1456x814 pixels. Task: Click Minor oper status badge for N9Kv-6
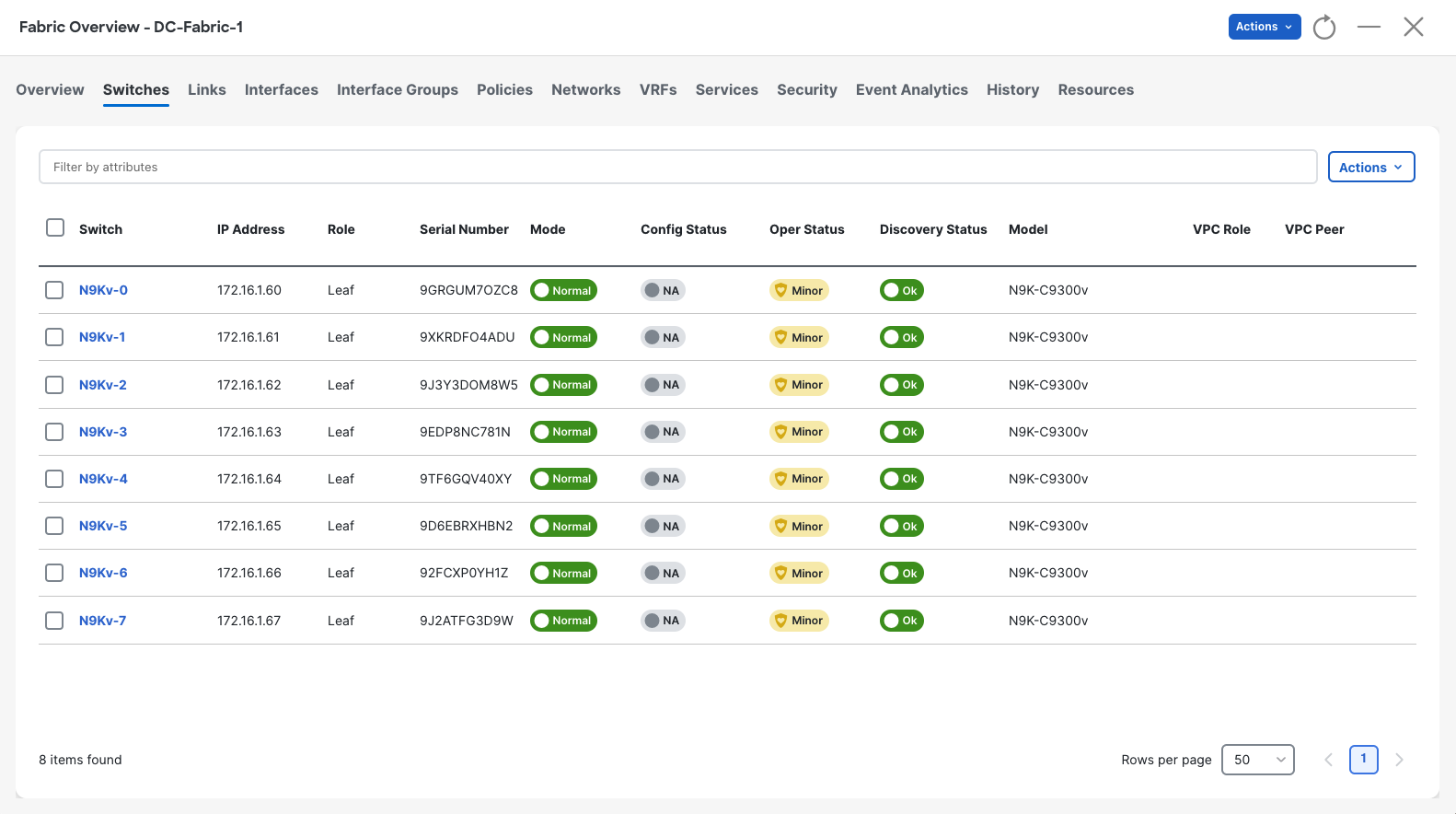click(x=799, y=573)
